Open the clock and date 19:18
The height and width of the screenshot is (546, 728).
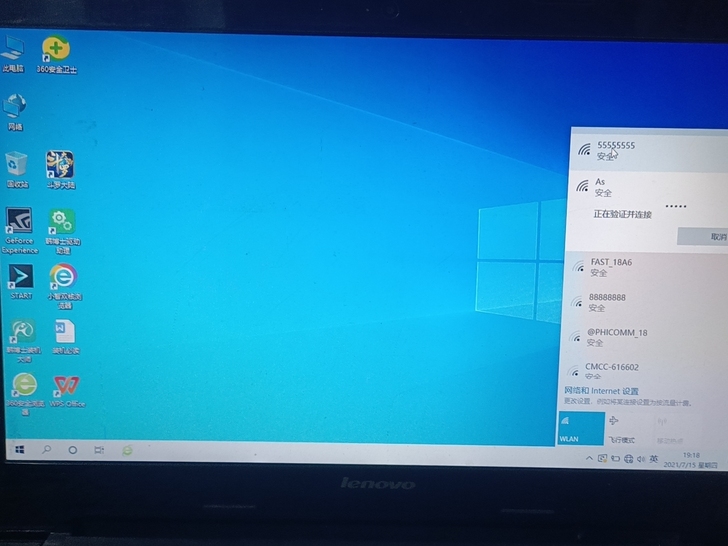[x=691, y=460]
